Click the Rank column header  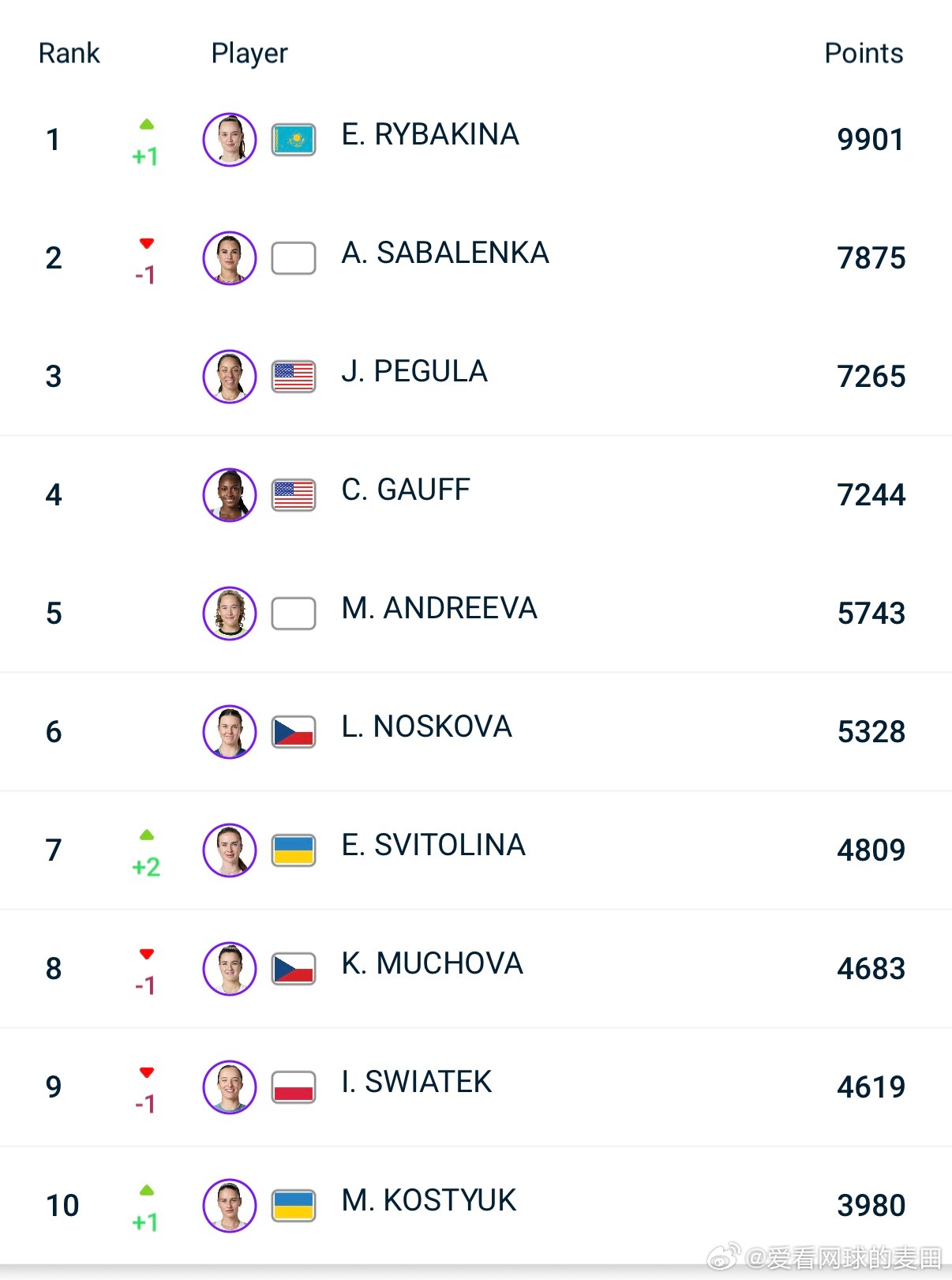click(69, 53)
